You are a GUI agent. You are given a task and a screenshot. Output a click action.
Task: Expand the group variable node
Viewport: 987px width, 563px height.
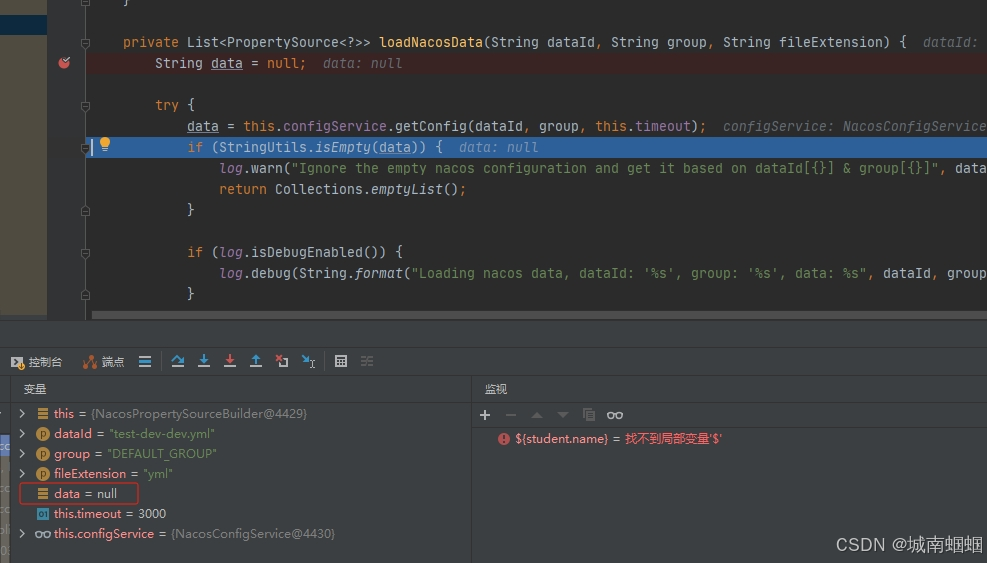(22, 453)
